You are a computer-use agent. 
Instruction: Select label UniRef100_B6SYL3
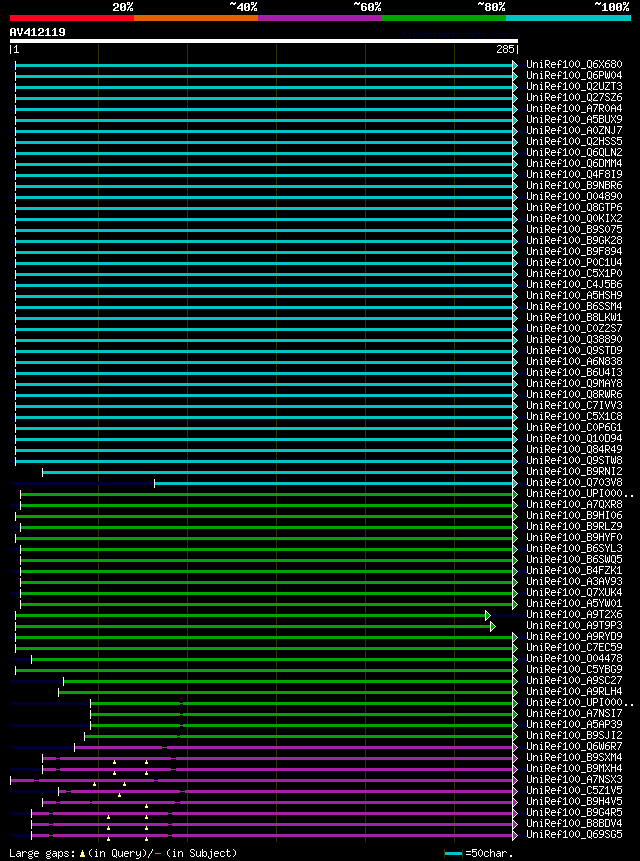click(x=574, y=549)
